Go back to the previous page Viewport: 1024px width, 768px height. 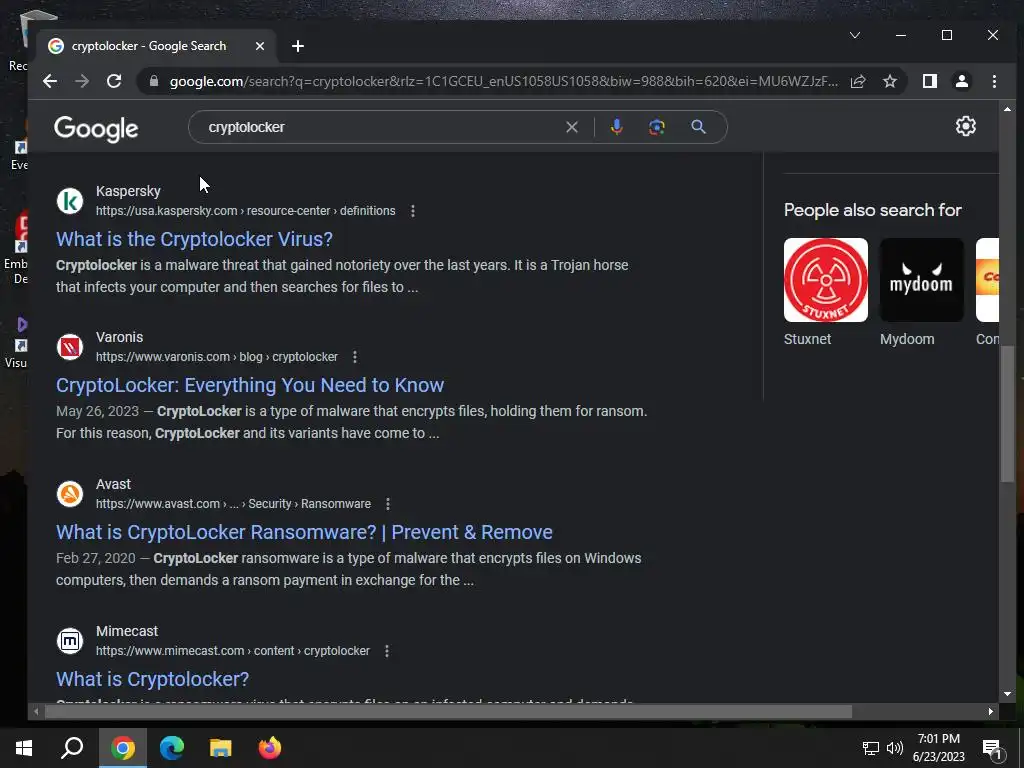[x=50, y=81]
